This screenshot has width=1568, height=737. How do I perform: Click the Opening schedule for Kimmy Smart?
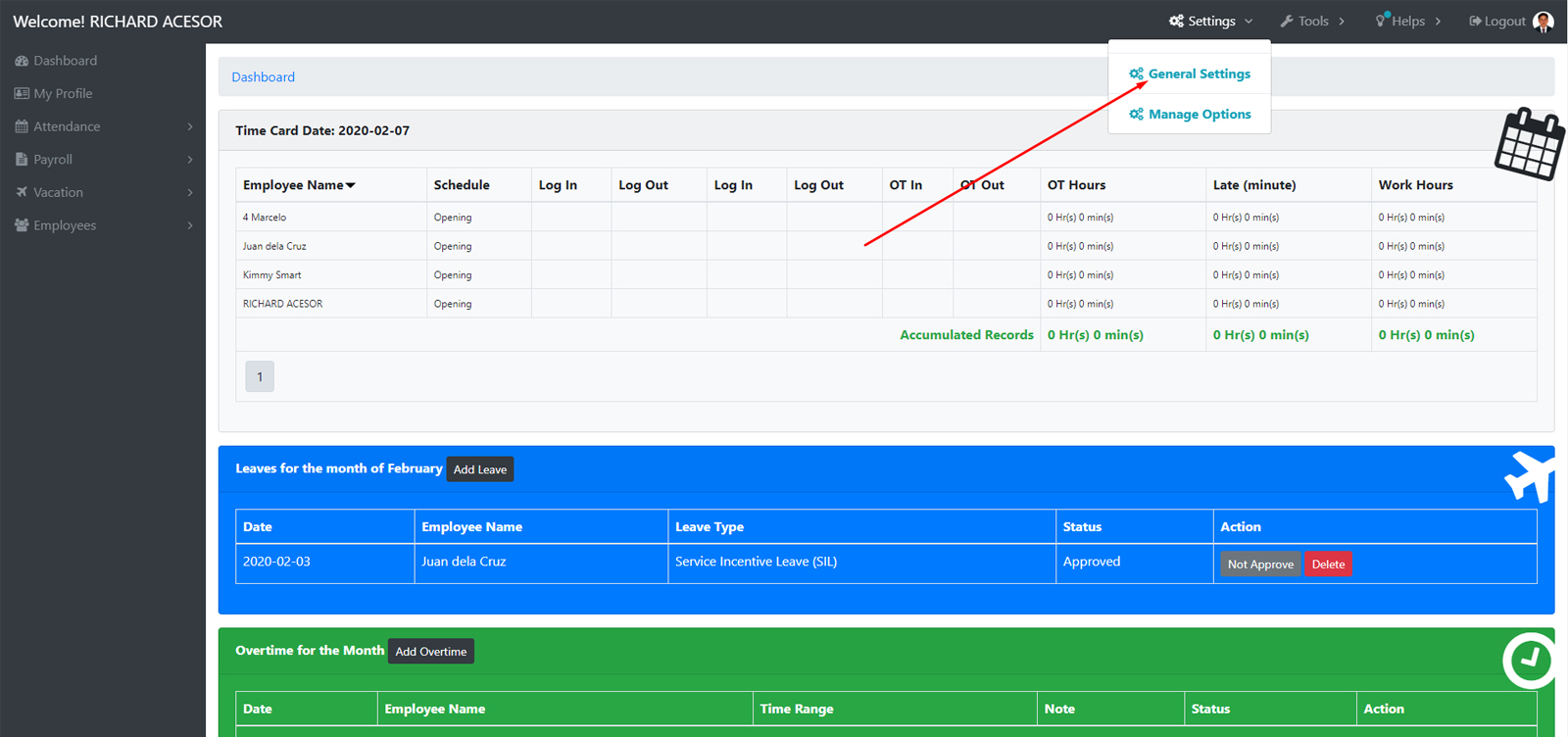pyautogui.click(x=453, y=275)
